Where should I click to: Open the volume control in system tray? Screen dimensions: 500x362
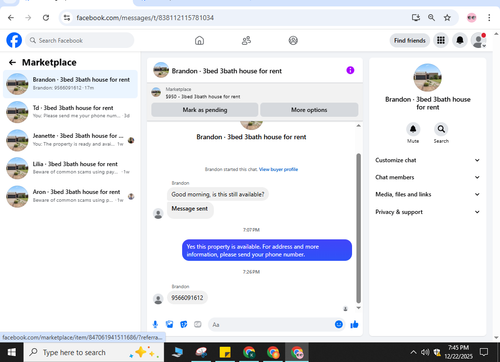coord(425,352)
